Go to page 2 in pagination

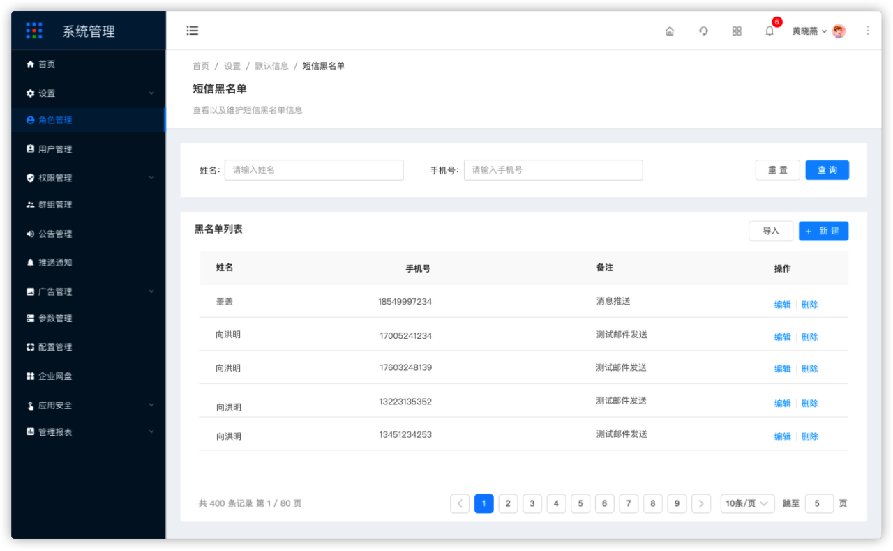click(508, 503)
